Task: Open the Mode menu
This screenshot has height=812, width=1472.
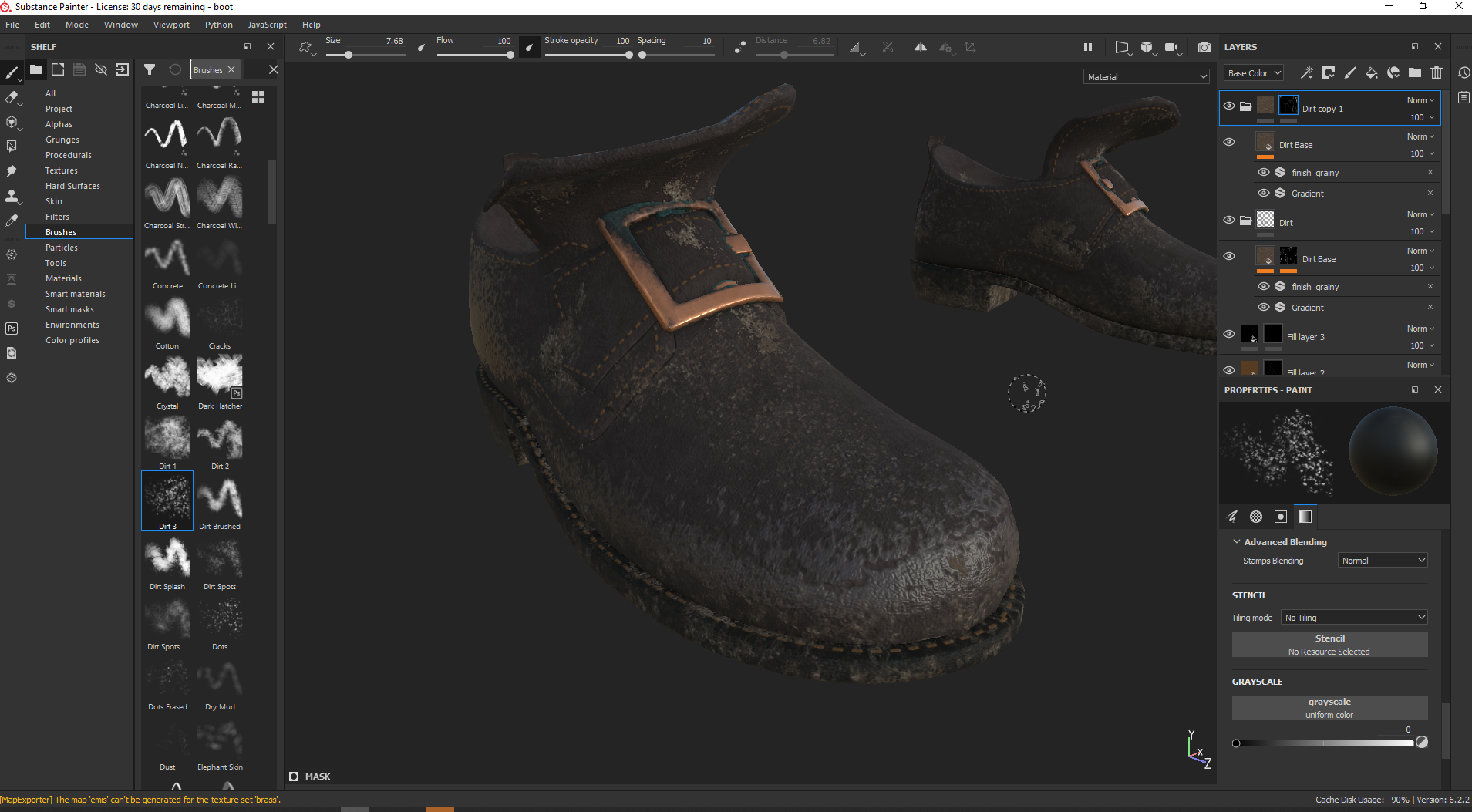Action: [77, 25]
